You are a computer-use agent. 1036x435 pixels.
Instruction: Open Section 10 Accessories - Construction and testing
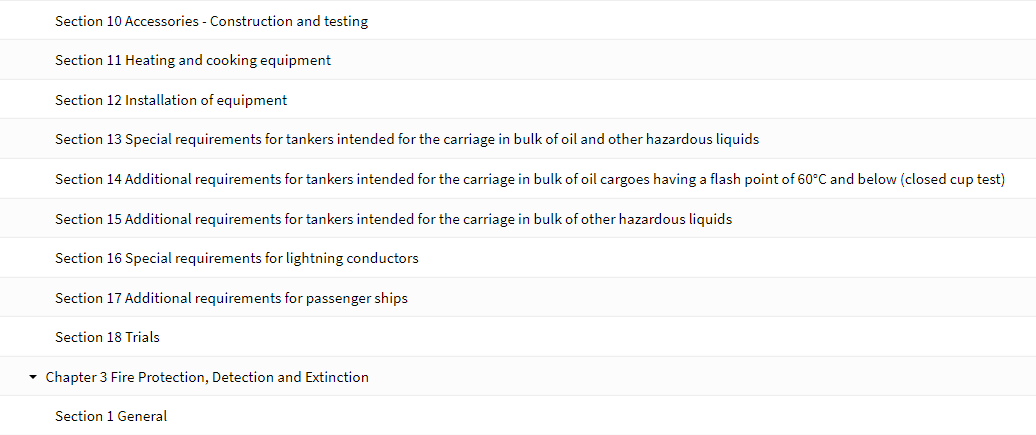[211, 21]
